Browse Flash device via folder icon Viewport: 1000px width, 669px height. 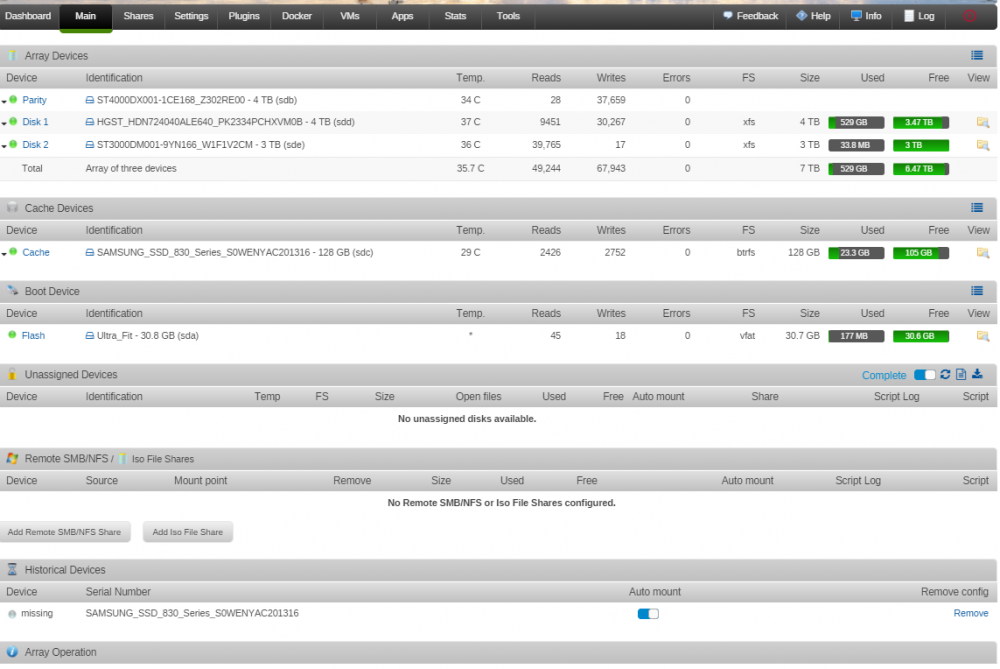982,336
